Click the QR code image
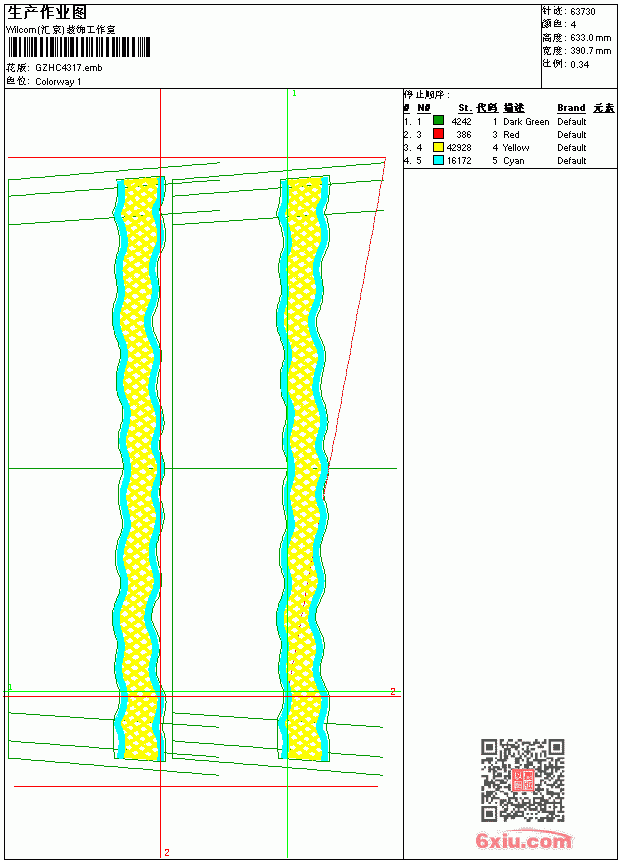620x860 pixels. pyautogui.click(x=523, y=780)
